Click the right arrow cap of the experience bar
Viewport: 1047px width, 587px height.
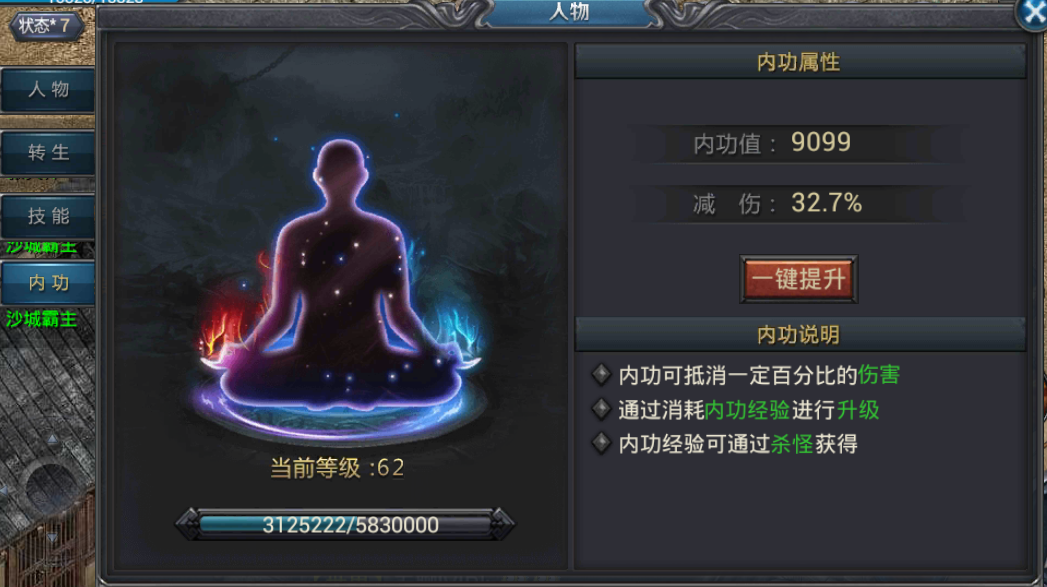(503, 524)
